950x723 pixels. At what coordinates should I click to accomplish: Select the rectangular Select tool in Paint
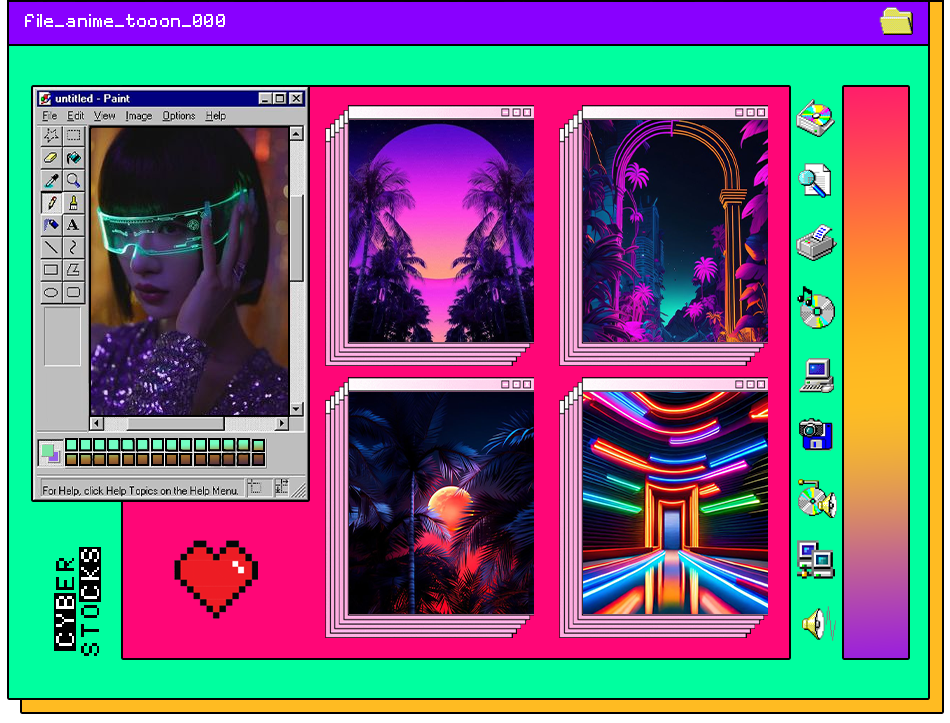click(x=73, y=135)
